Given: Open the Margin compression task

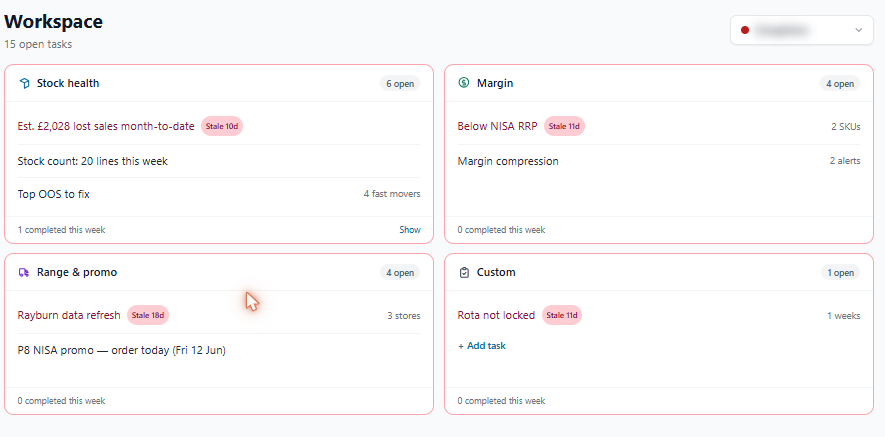Looking at the screenshot, I should [x=508, y=161].
